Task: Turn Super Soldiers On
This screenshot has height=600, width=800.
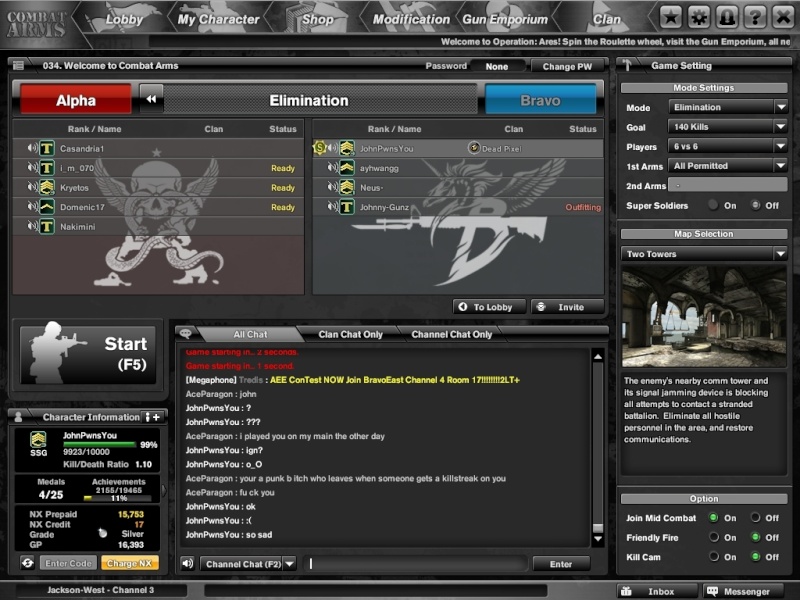Action: (x=713, y=205)
